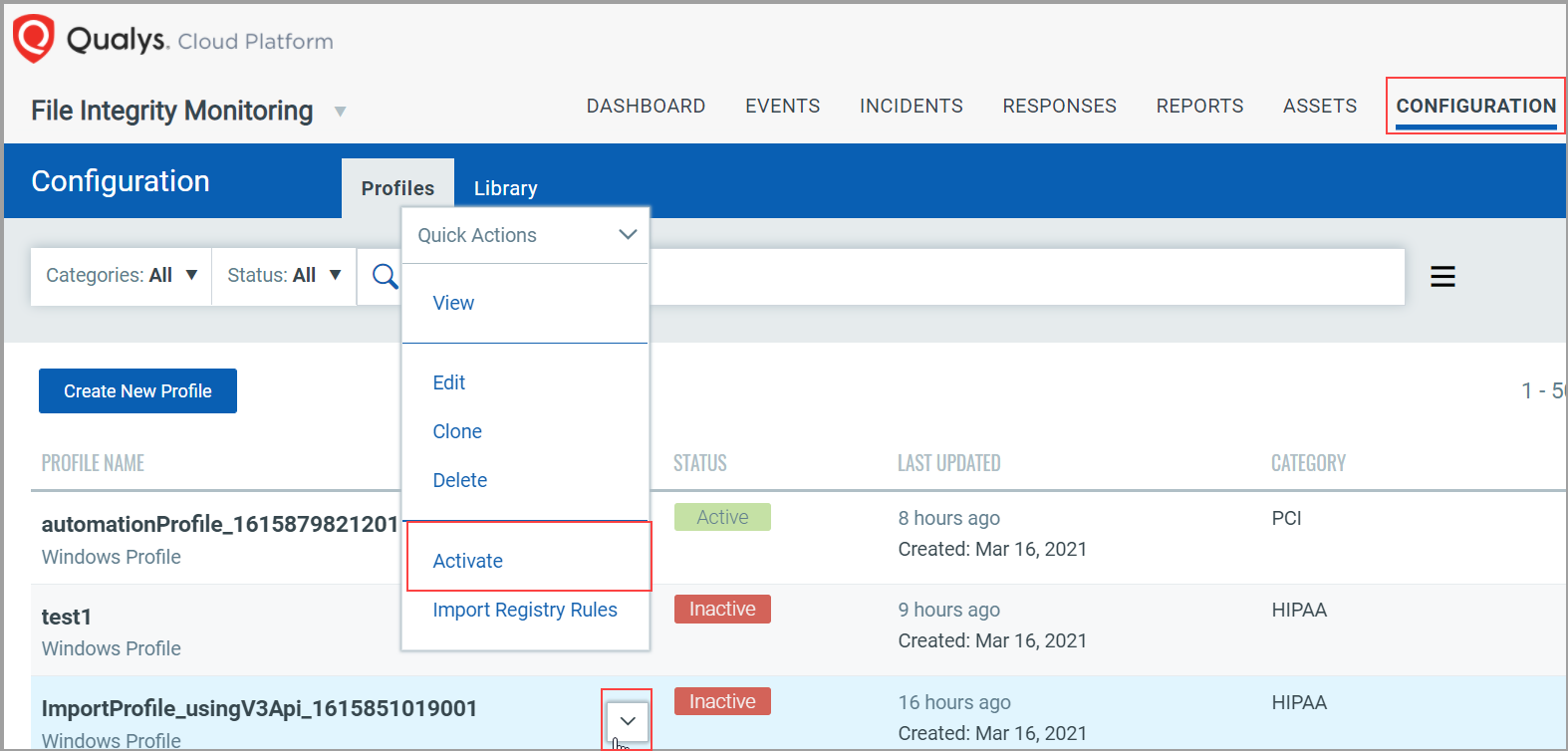
Task: Click the Inactive badge for test1
Action: (x=722, y=609)
